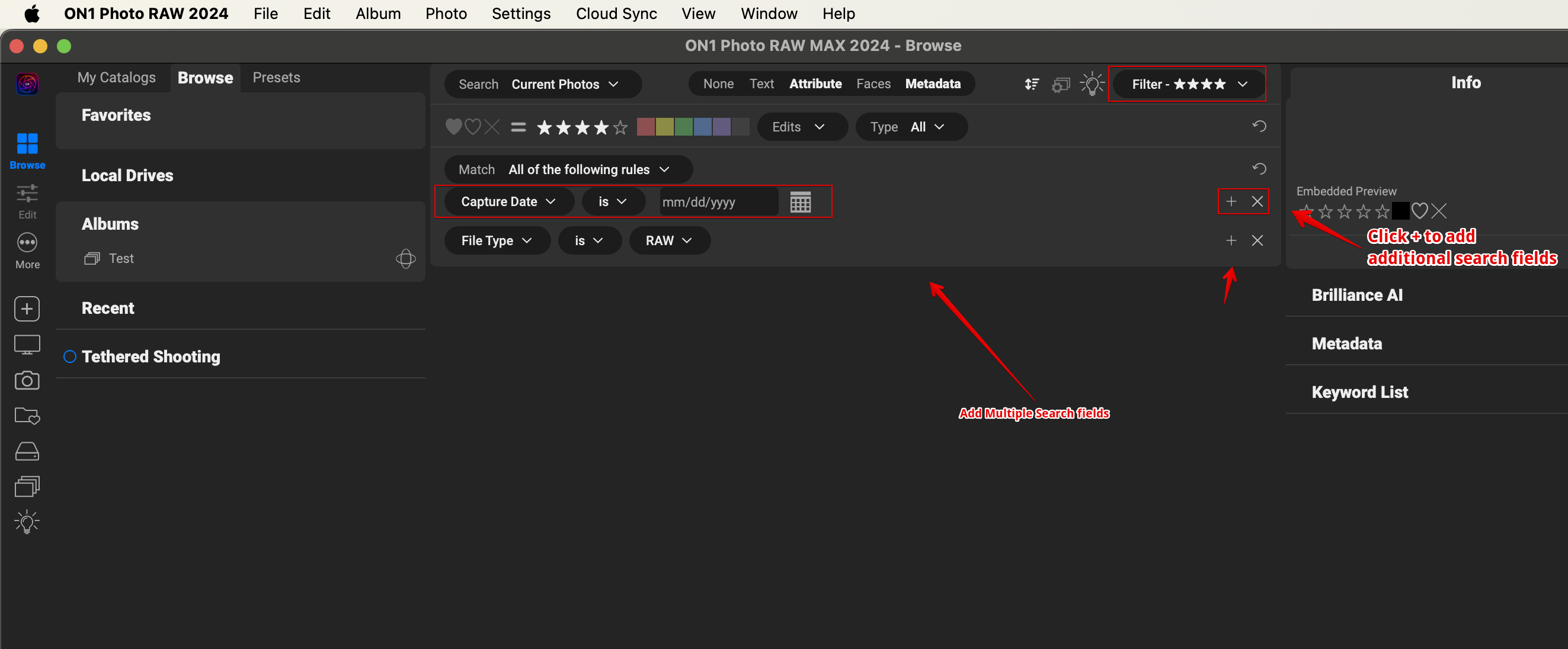Expand the RAW file type dropdown

click(668, 240)
